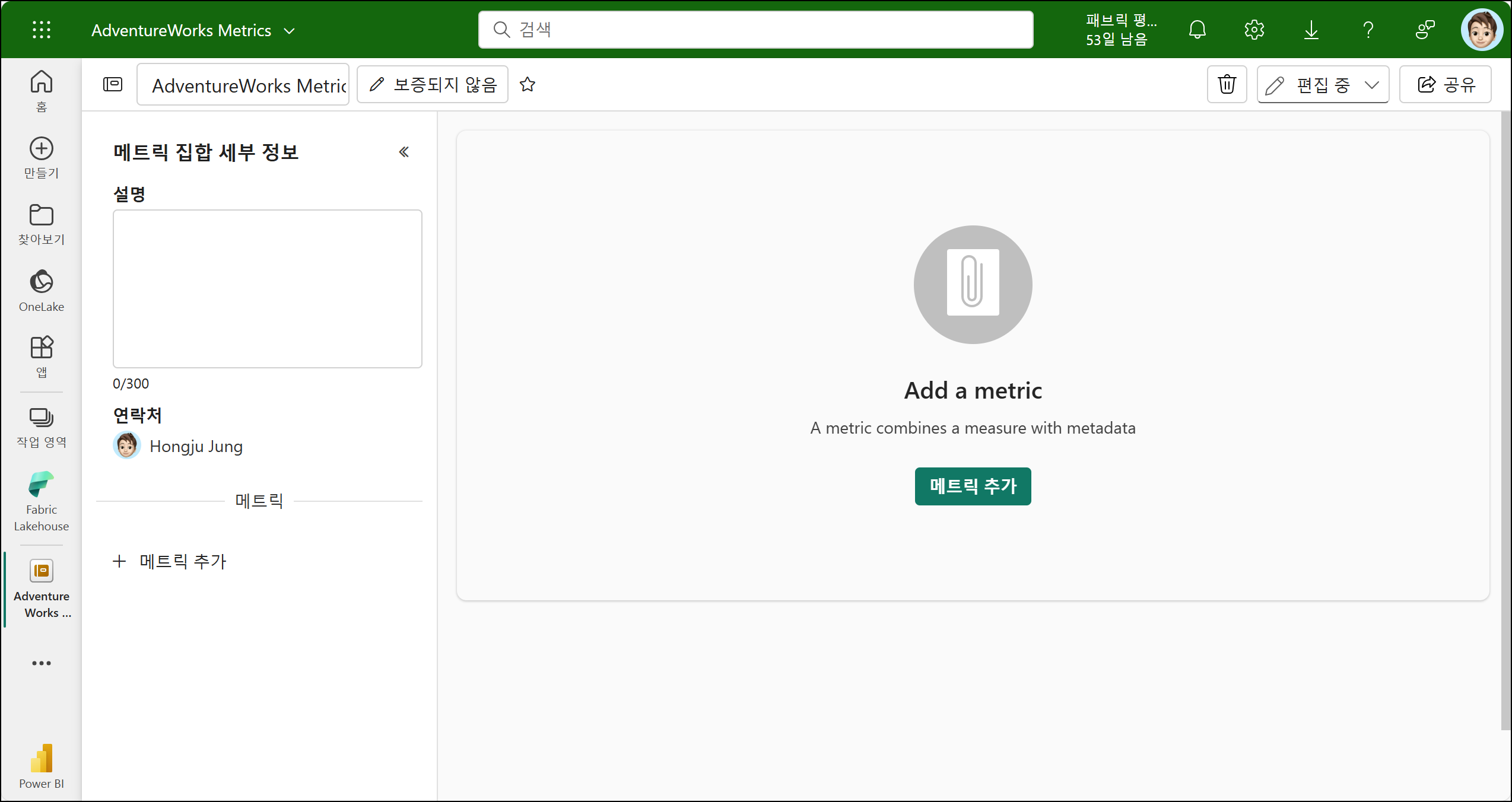Edit the AdventureWorks Metrics title field
The height and width of the screenshot is (802, 1512).
(243, 84)
